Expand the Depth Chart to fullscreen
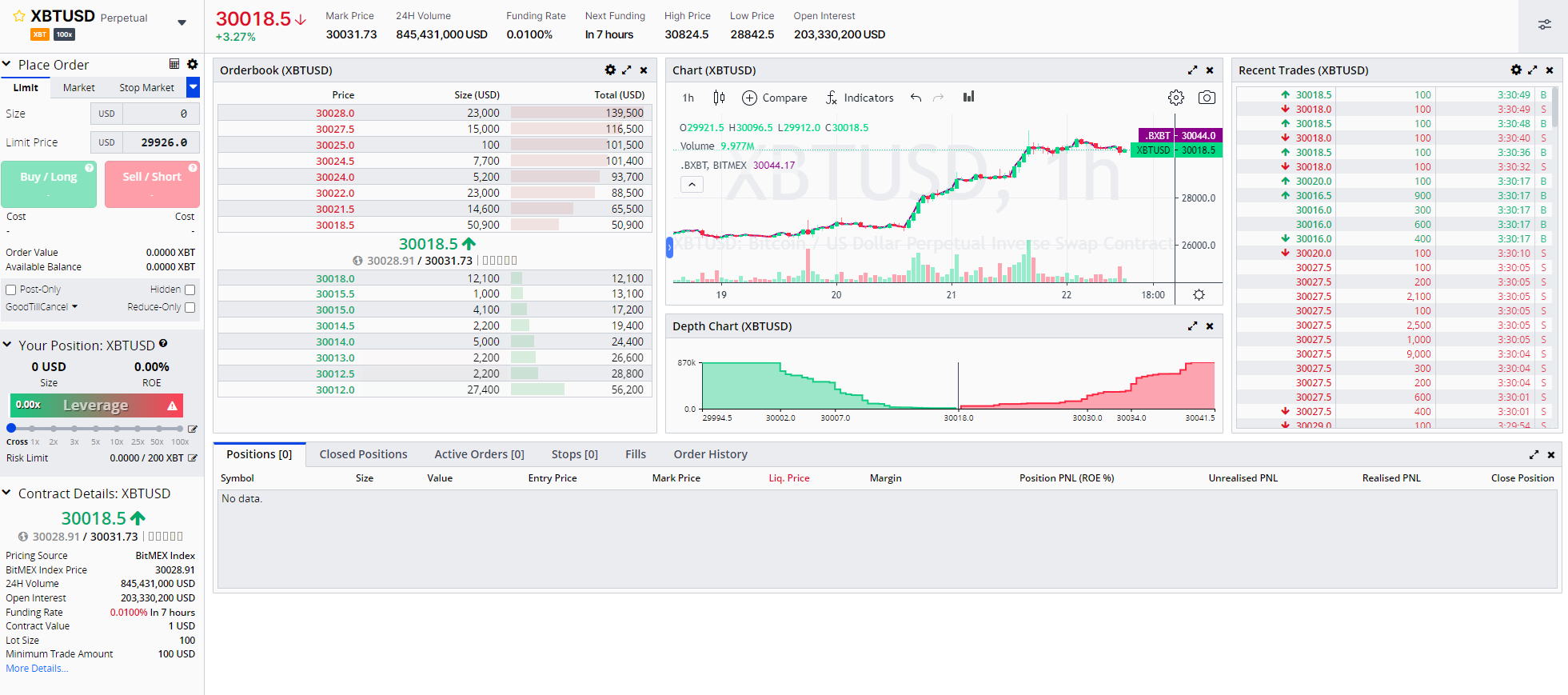 pyautogui.click(x=1192, y=326)
